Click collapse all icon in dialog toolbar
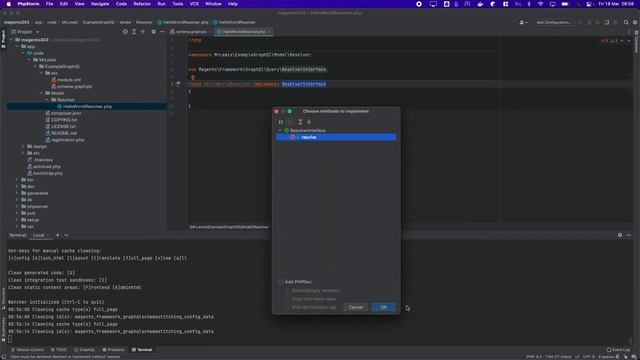The image size is (640, 360). [309, 122]
